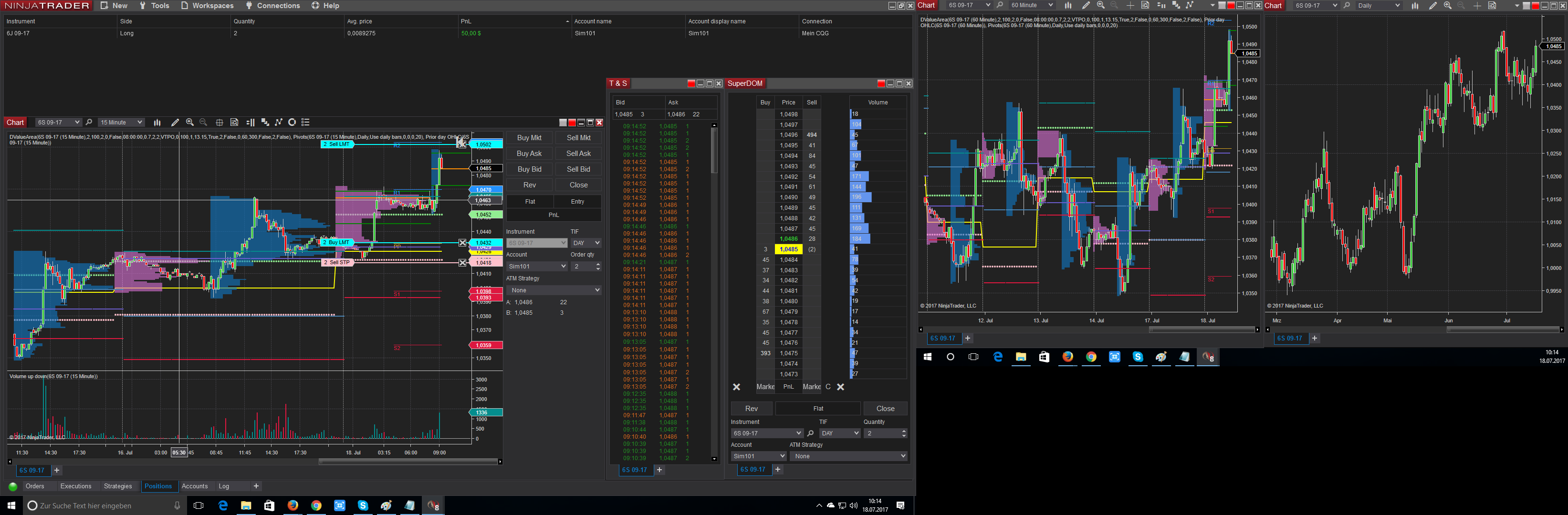Click Sell Bid button
This screenshot has width=1568, height=515.
(578, 170)
